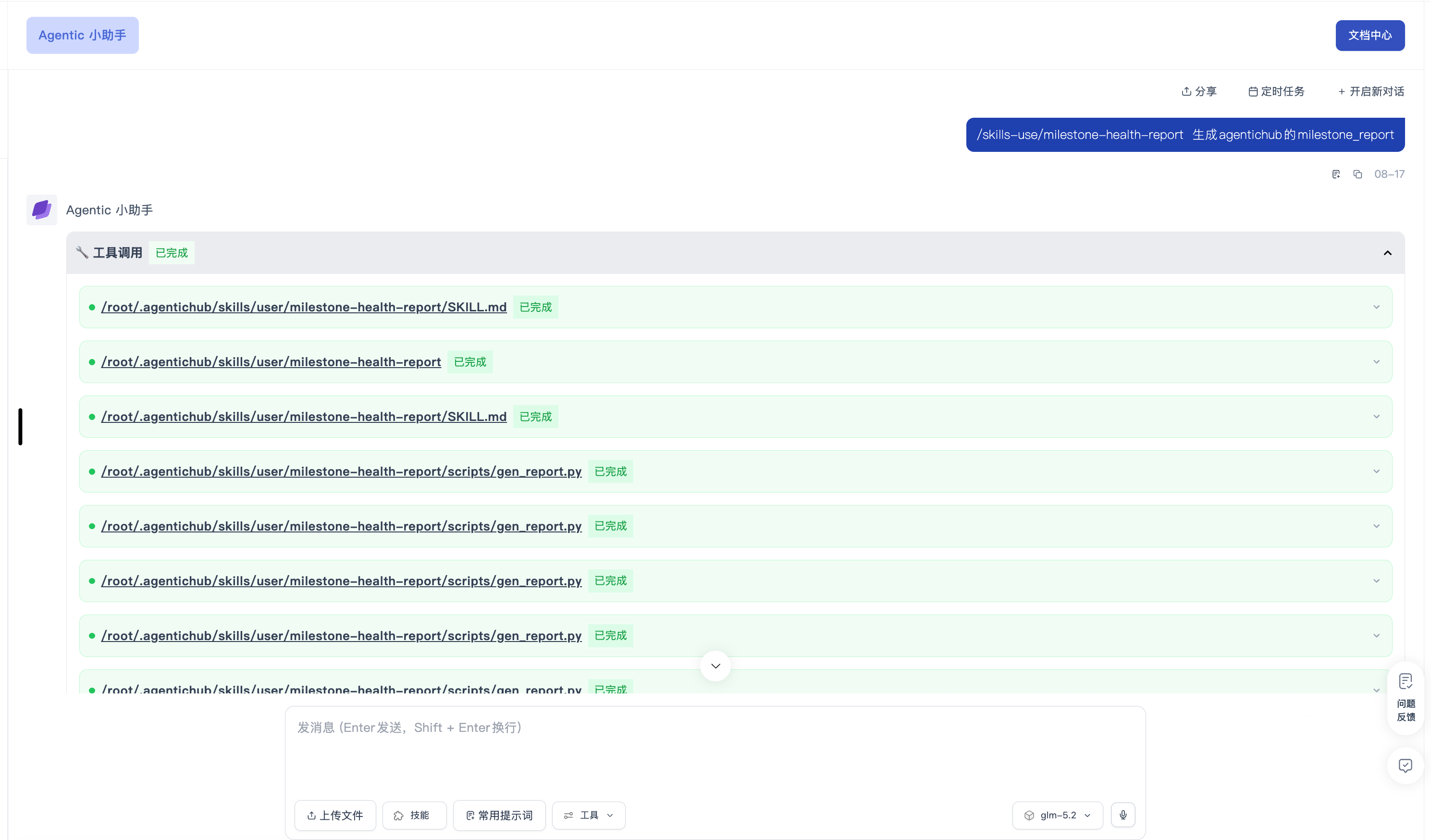Click the Agentic 小助手 header badge
Screen dimensions: 1431x840
(82, 35)
